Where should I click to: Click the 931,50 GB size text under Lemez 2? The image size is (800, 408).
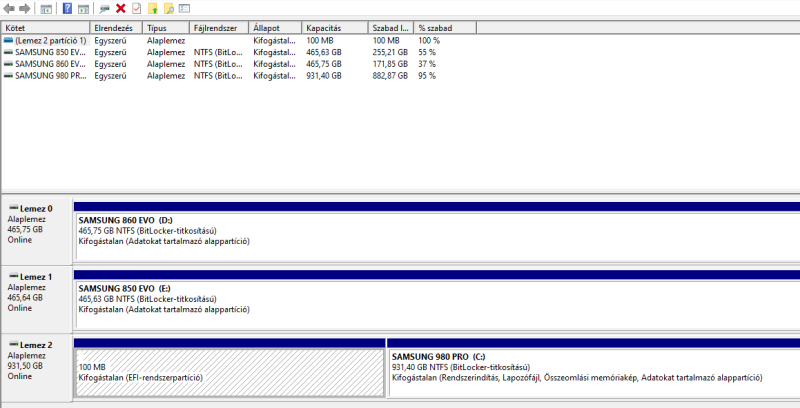pyautogui.click(x=25, y=366)
